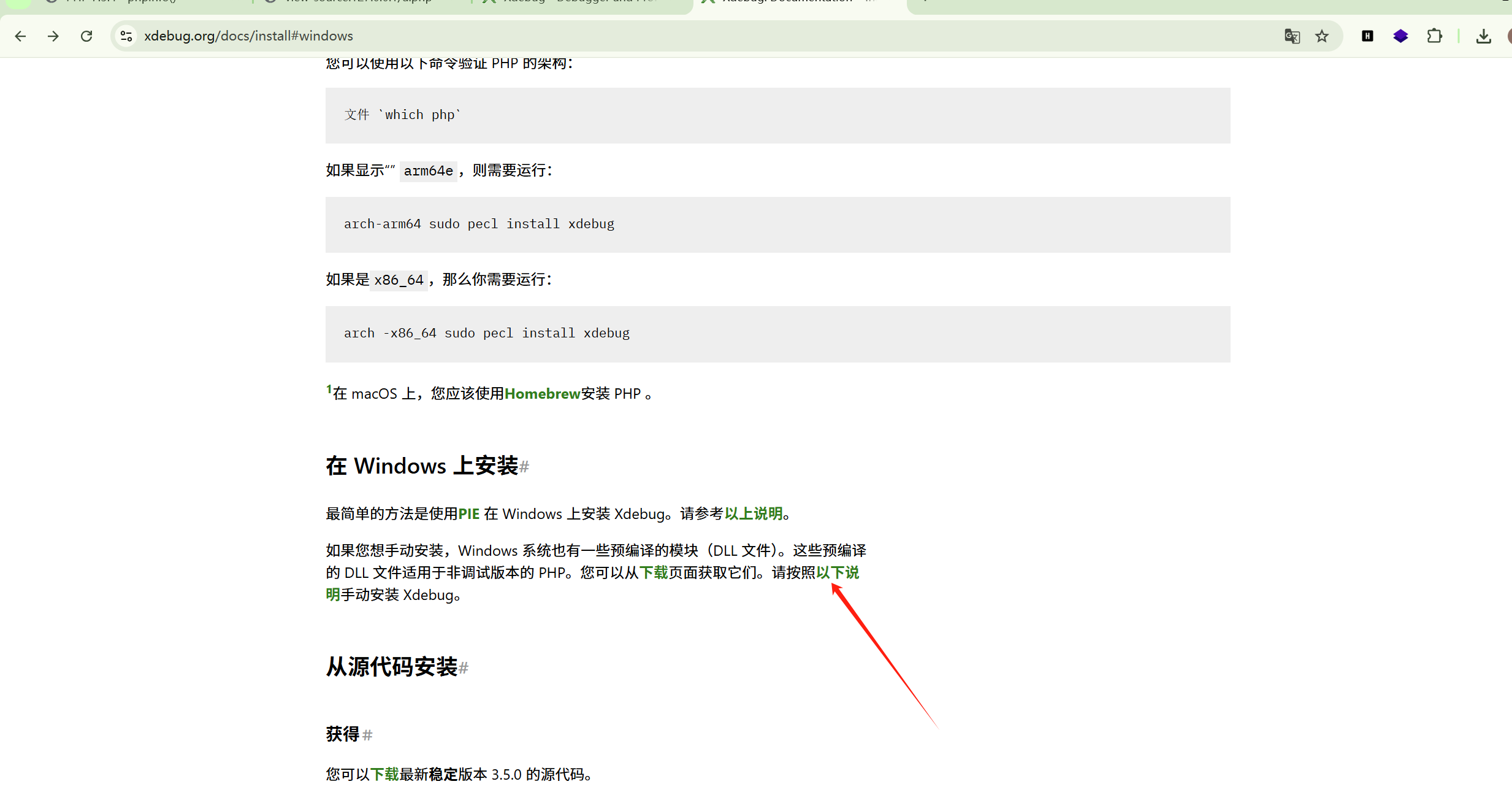Bookmark this page with the star icon
The height and width of the screenshot is (803, 1512).
click(x=1322, y=36)
